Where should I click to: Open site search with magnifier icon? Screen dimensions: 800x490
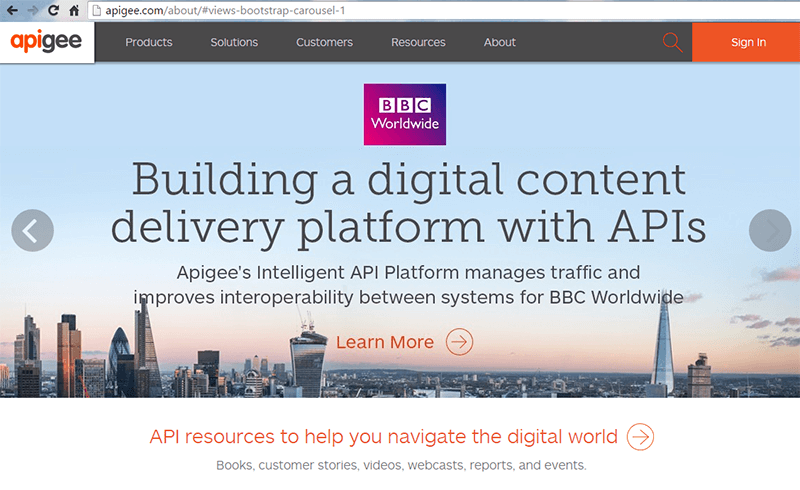point(673,42)
